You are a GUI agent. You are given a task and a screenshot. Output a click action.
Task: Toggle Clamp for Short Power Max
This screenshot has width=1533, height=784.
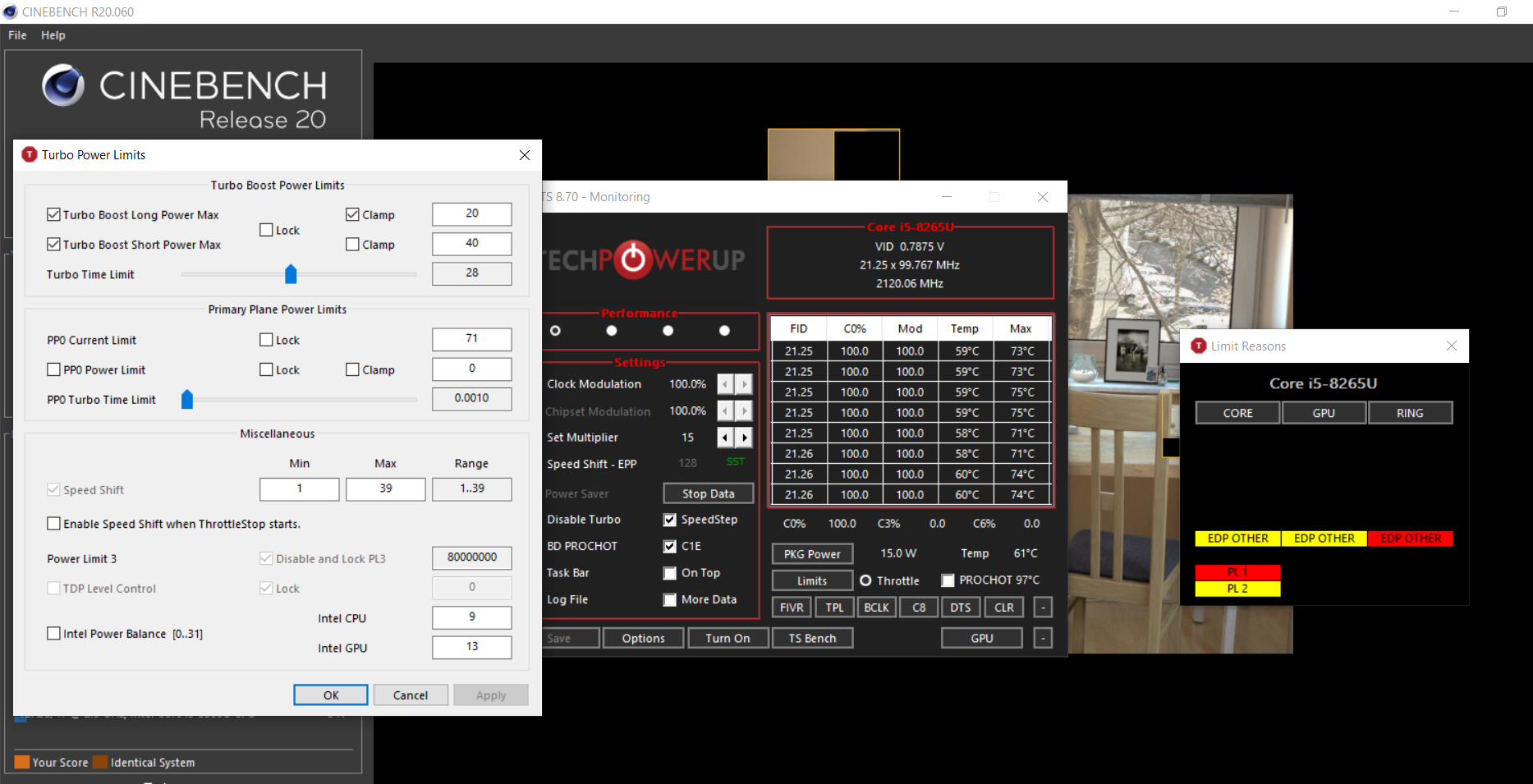point(352,244)
